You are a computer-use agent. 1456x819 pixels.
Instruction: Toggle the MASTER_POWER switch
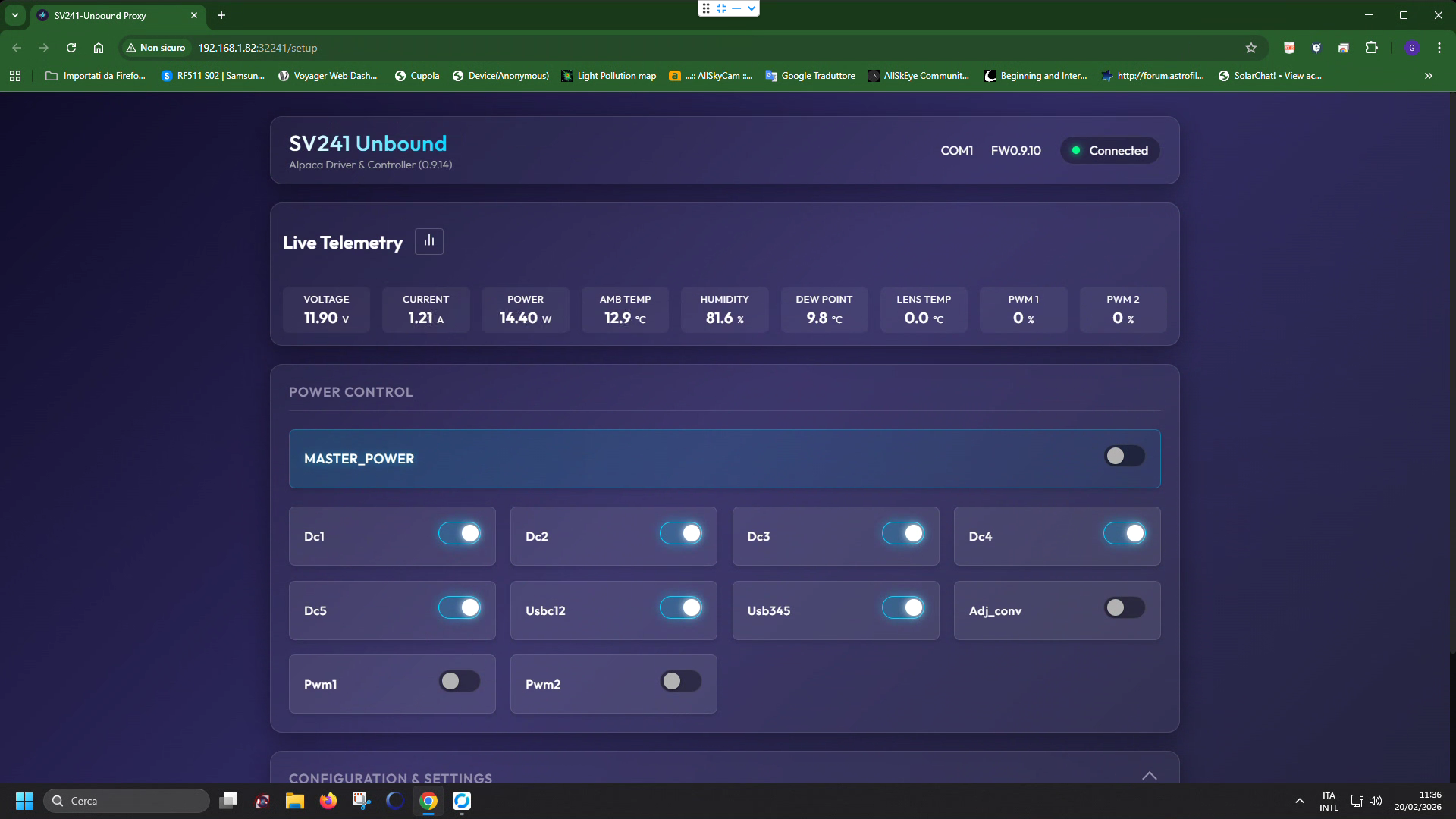(x=1125, y=456)
